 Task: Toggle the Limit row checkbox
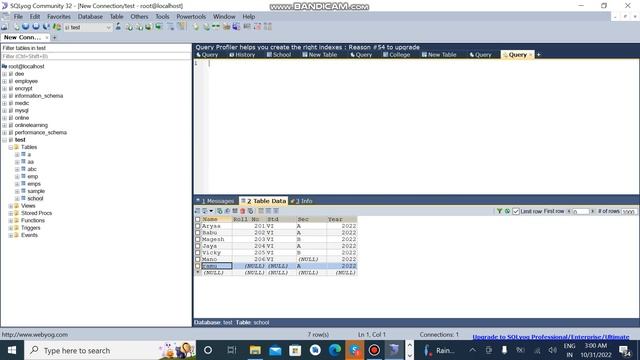(516, 211)
